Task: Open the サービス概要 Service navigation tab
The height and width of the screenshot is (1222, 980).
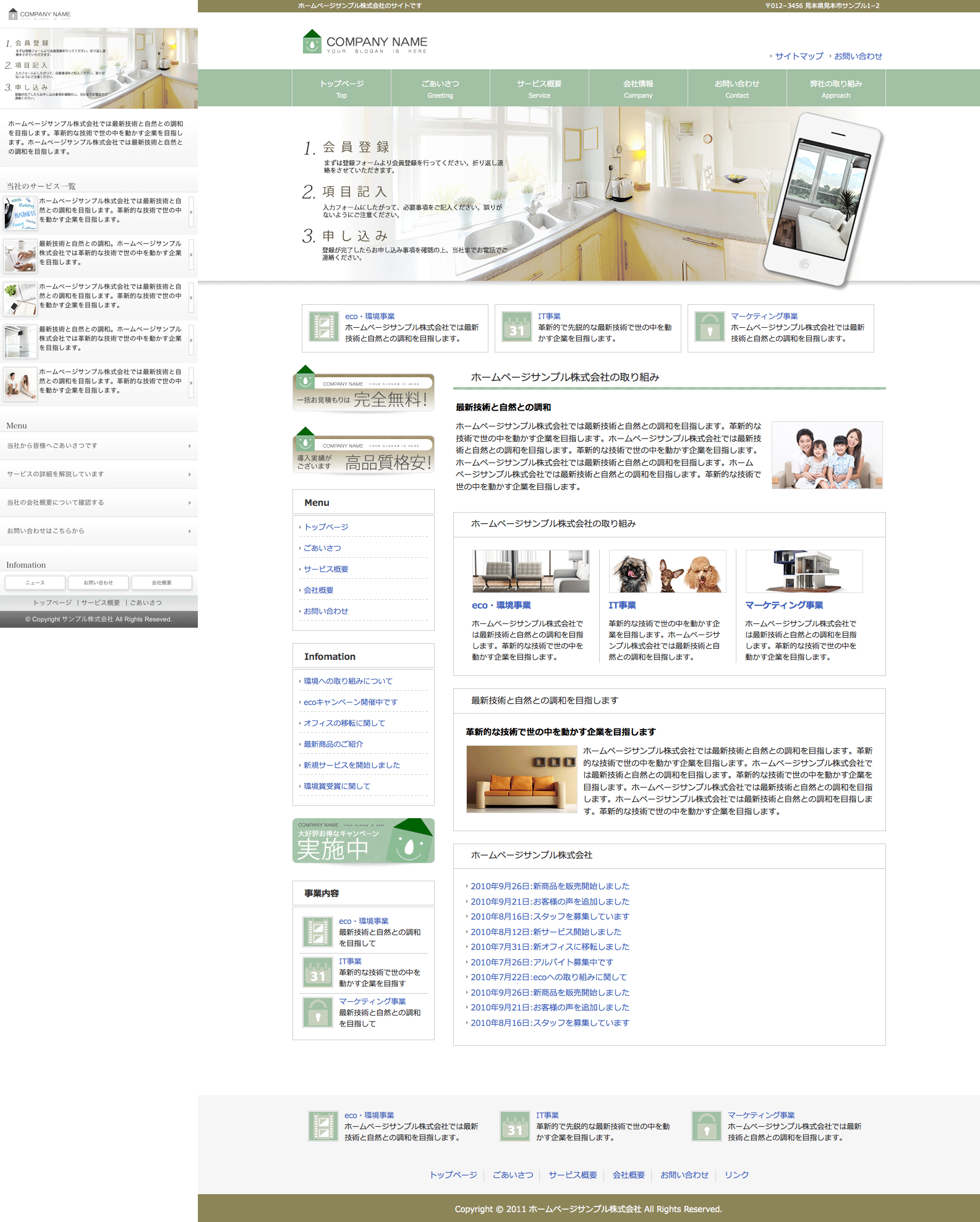Action: tap(539, 88)
